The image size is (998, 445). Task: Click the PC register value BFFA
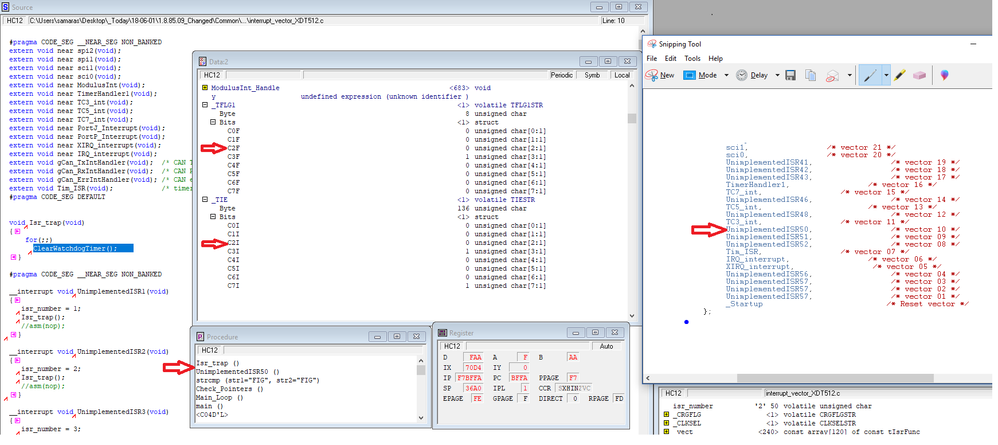(520, 378)
